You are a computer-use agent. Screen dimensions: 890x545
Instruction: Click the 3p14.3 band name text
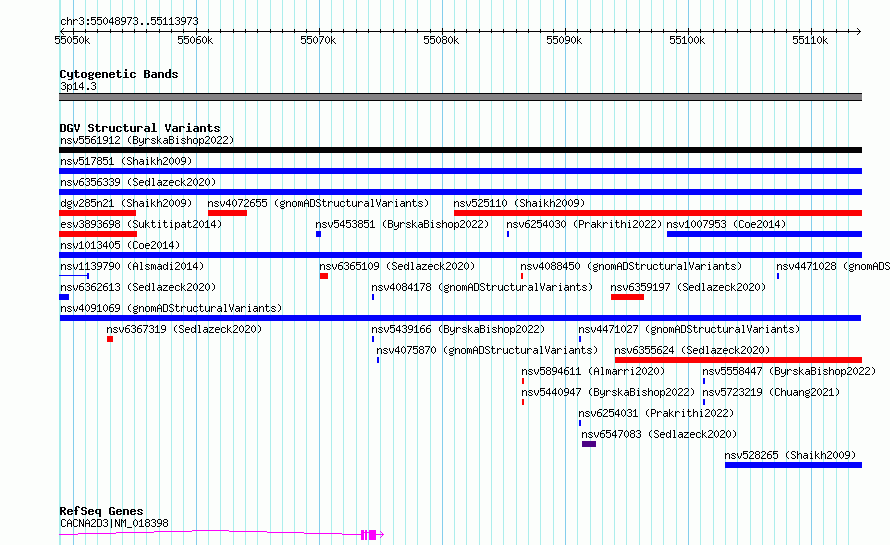pyautogui.click(x=78, y=86)
